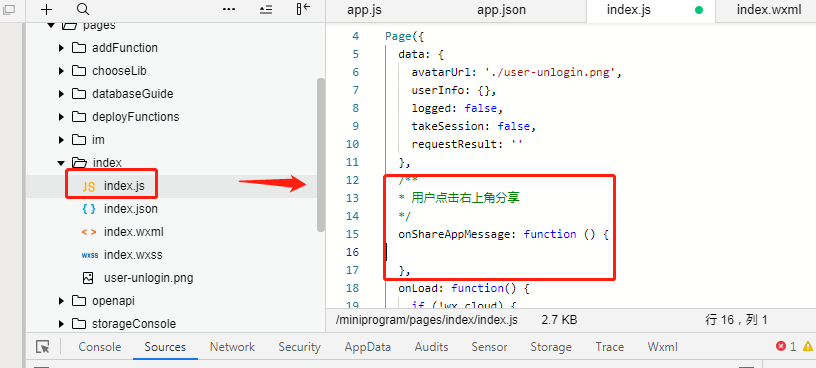This screenshot has height=368, width=816.
Task: Click the storageConsole folder icon
Action: [79, 324]
